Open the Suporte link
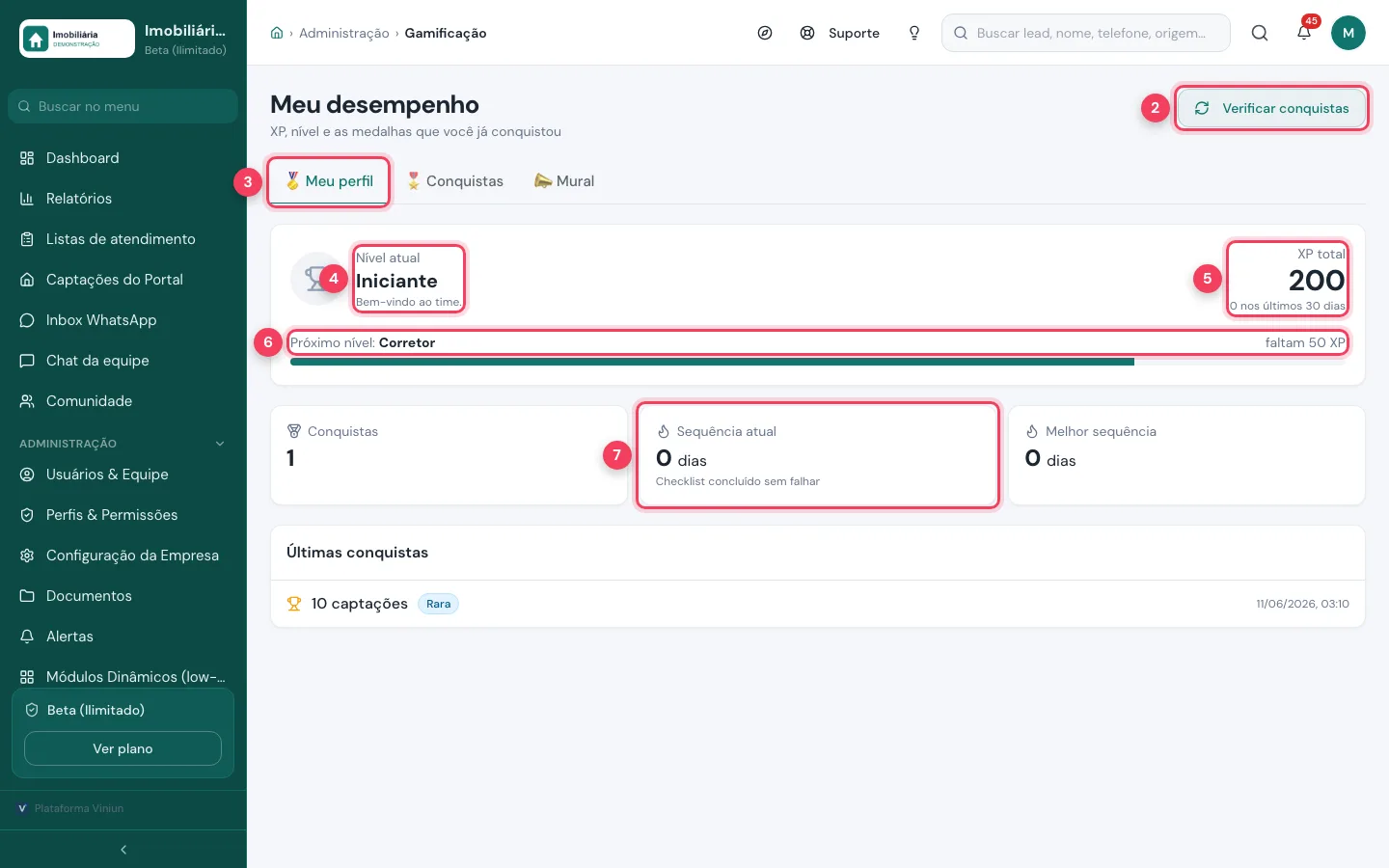This screenshot has width=1389, height=868. [x=854, y=33]
